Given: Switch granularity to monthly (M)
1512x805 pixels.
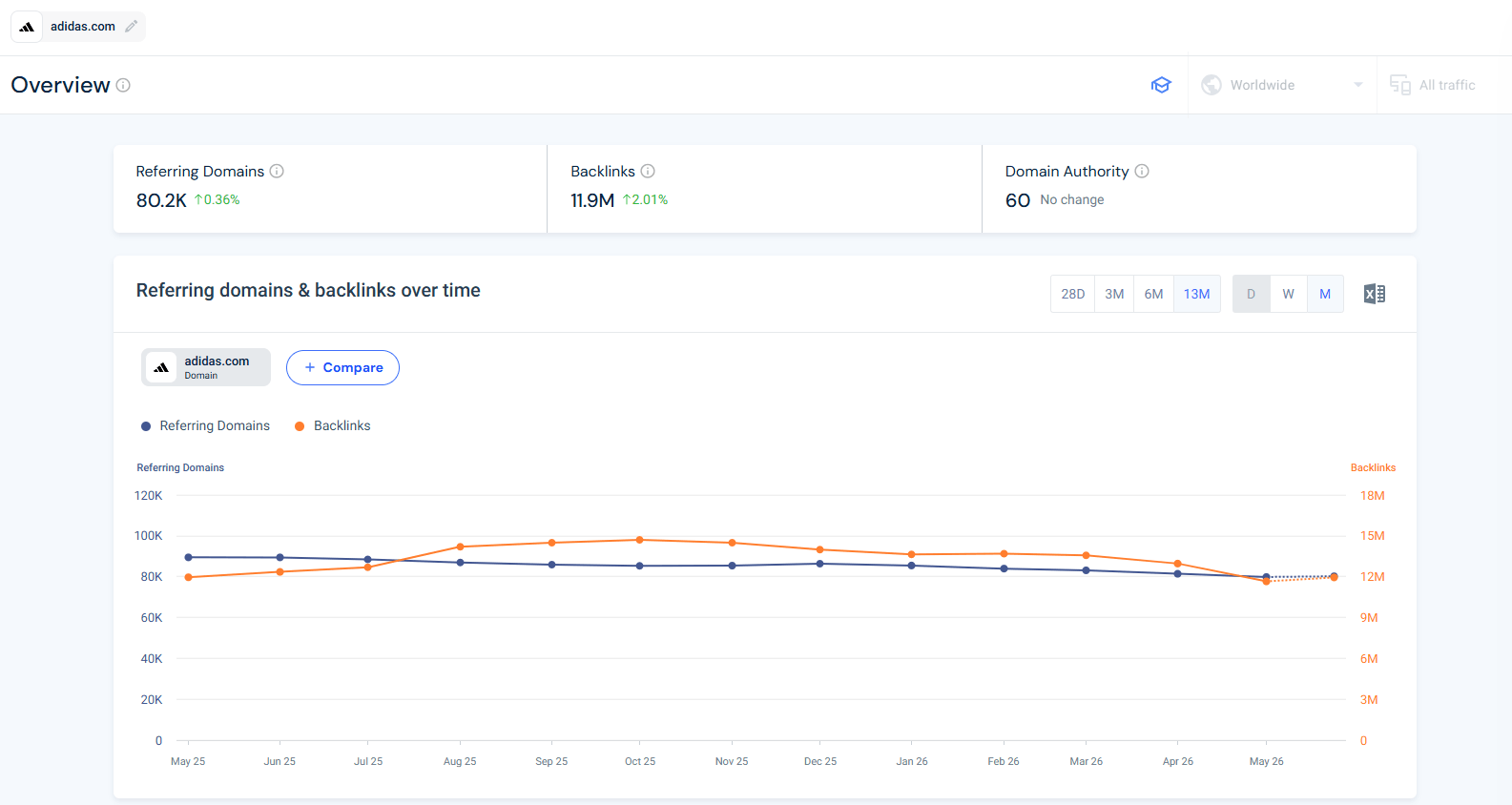Looking at the screenshot, I should [1325, 294].
